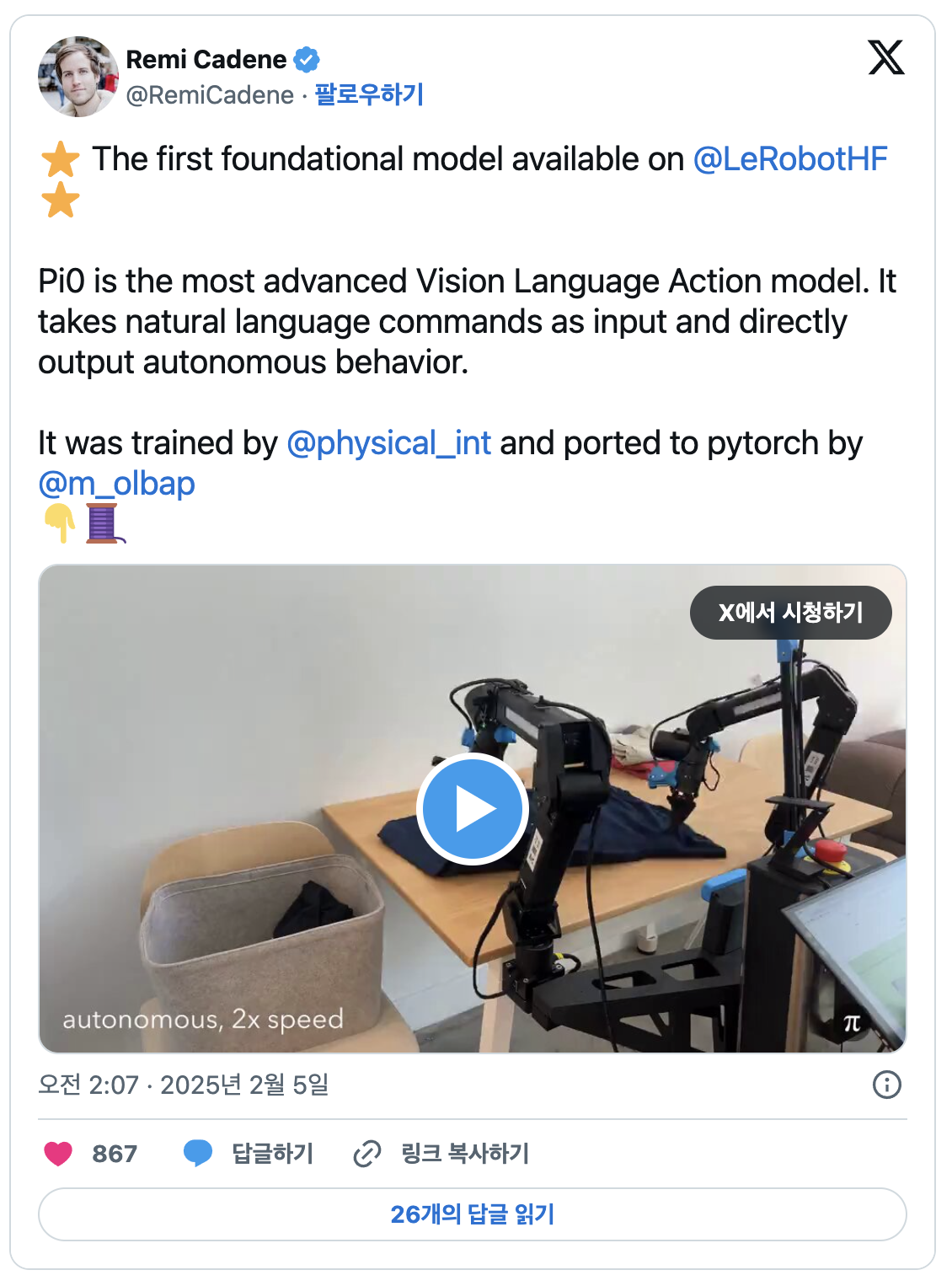Click the pi logo on video
The height and width of the screenshot is (1286, 952).
tap(853, 1023)
